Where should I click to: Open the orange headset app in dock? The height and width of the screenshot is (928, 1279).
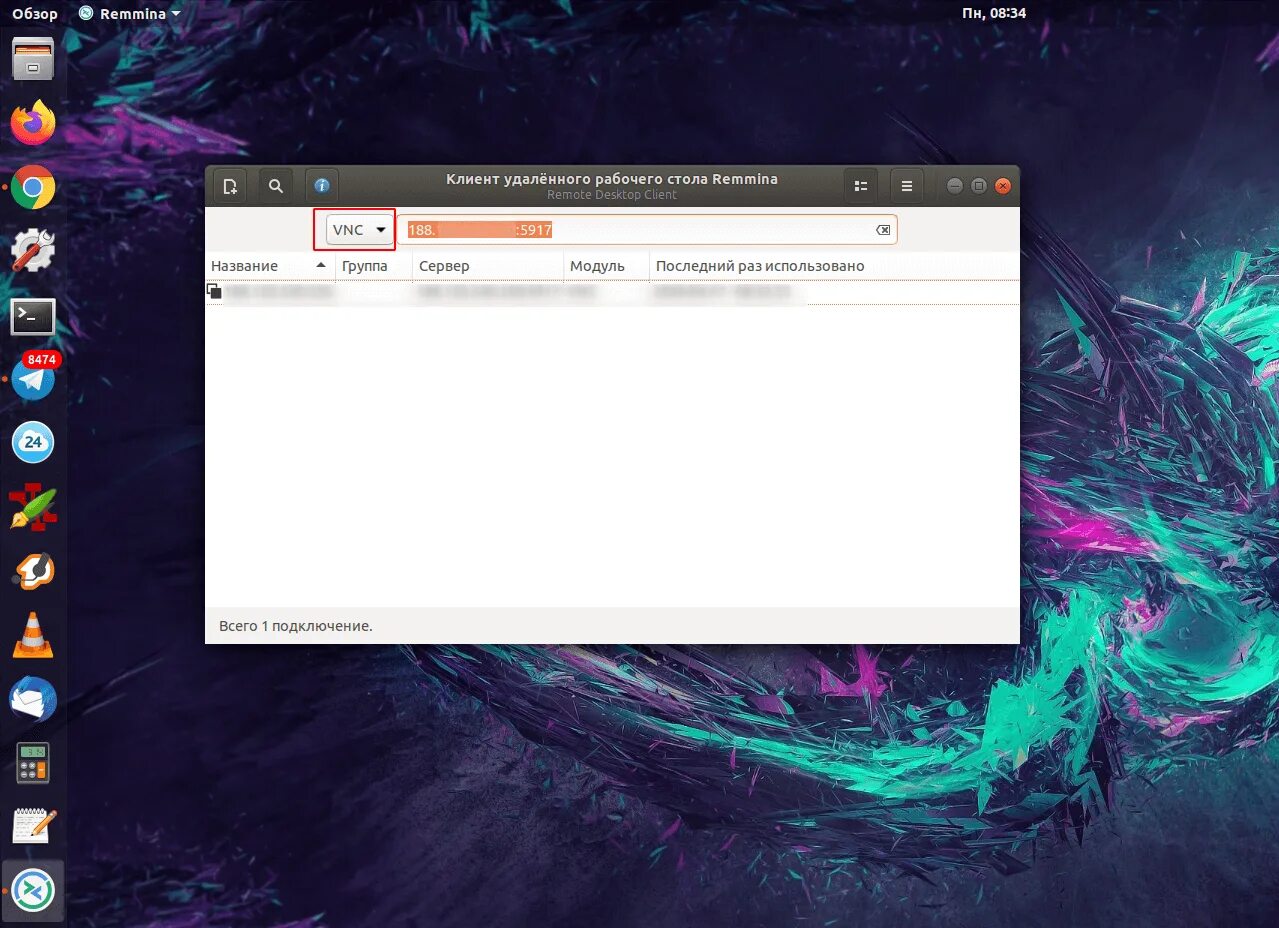pyautogui.click(x=33, y=571)
